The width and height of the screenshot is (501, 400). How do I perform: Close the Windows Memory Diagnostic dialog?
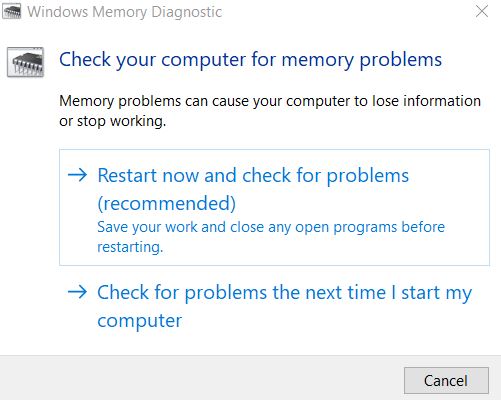[482, 11]
